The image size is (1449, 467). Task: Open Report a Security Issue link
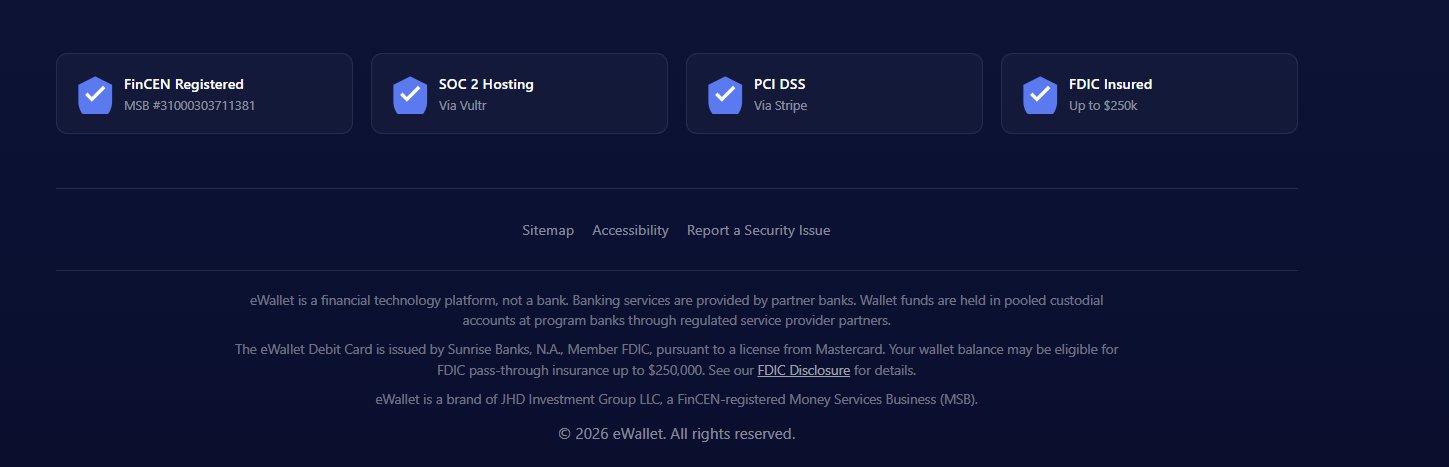[758, 230]
